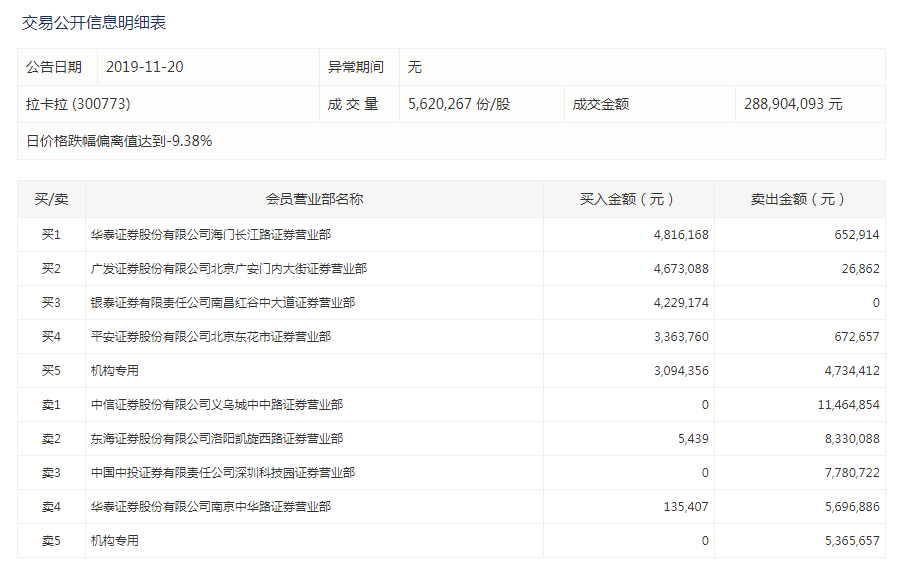901x569 pixels.
Task: Select 机构专用 in the 卖5 row
Action: 115,540
